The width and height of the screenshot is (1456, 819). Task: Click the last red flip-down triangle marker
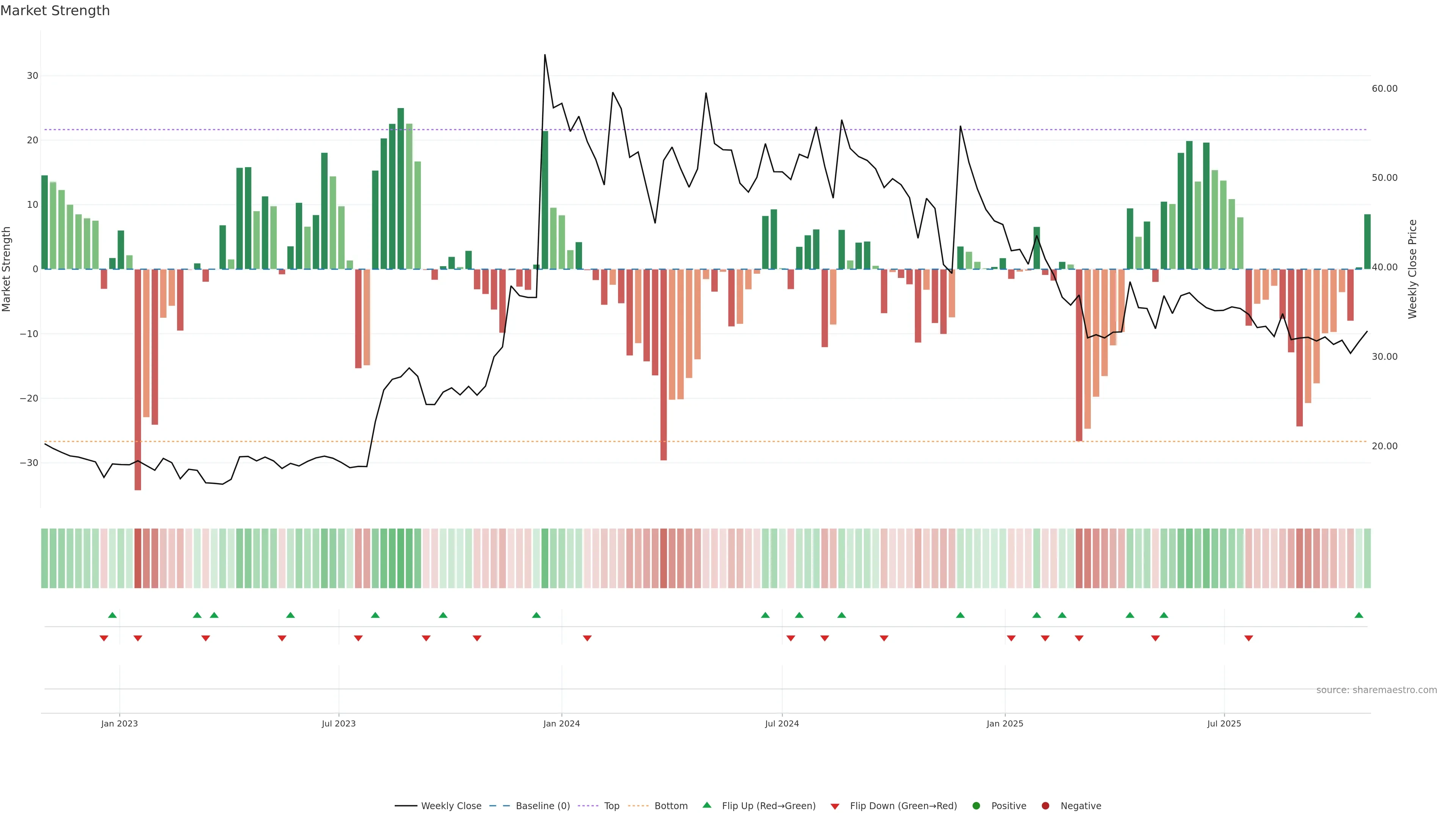(1249, 638)
